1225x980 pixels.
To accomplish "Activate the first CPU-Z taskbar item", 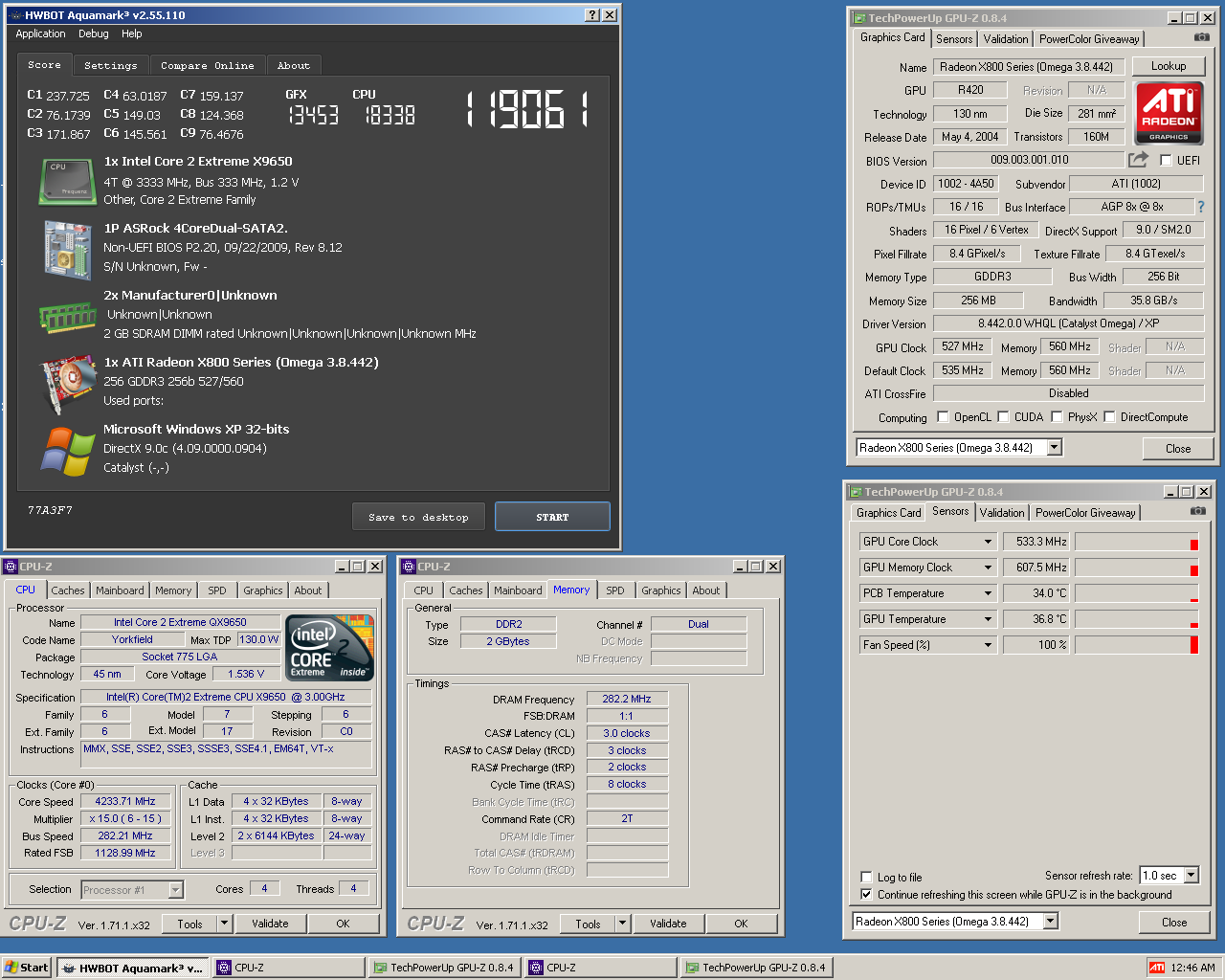I will tap(288, 968).
